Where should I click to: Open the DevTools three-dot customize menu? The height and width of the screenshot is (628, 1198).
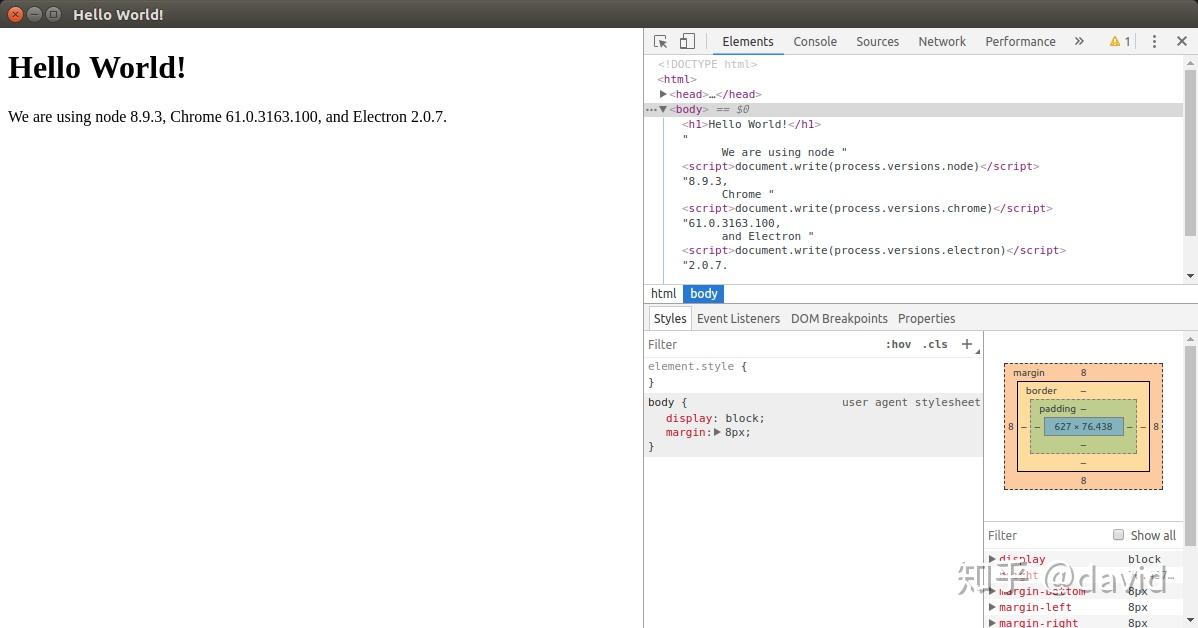[1154, 41]
